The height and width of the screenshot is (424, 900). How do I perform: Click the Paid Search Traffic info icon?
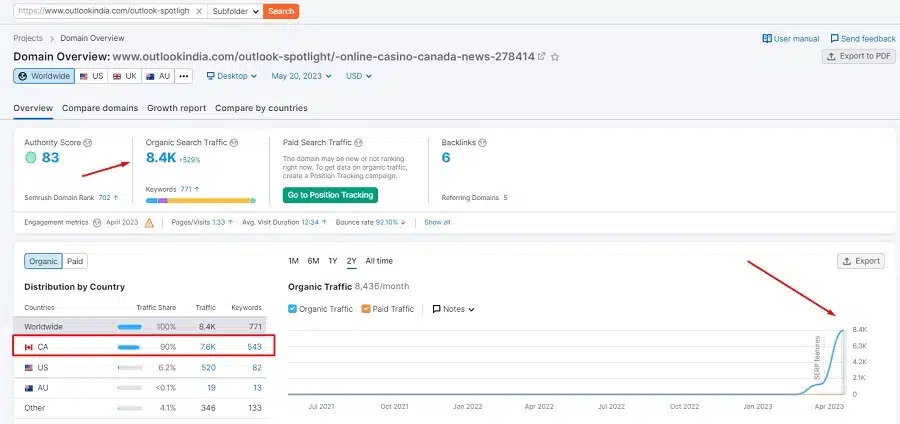click(358, 142)
